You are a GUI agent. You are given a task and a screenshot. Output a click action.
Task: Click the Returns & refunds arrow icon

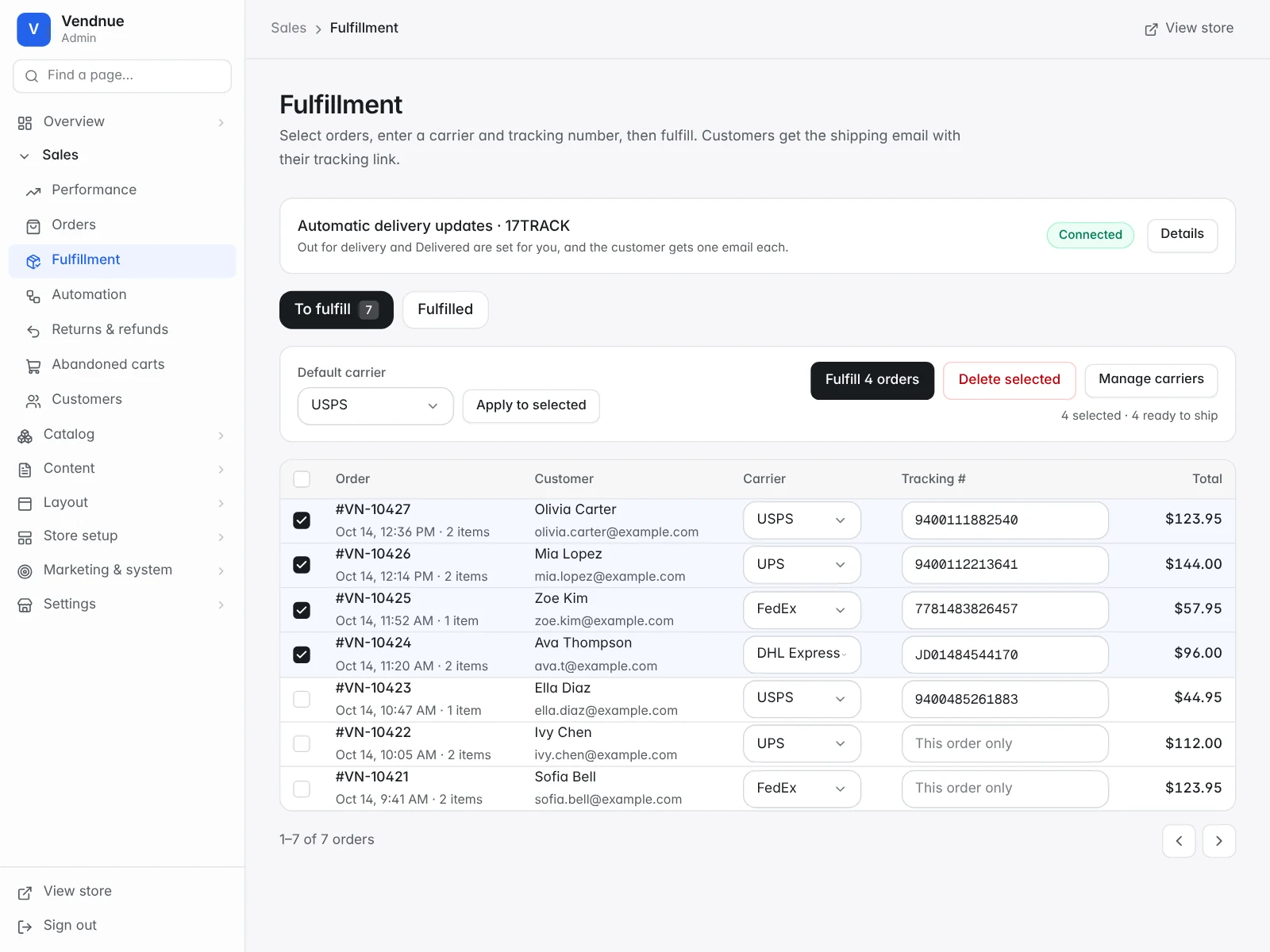click(33, 331)
